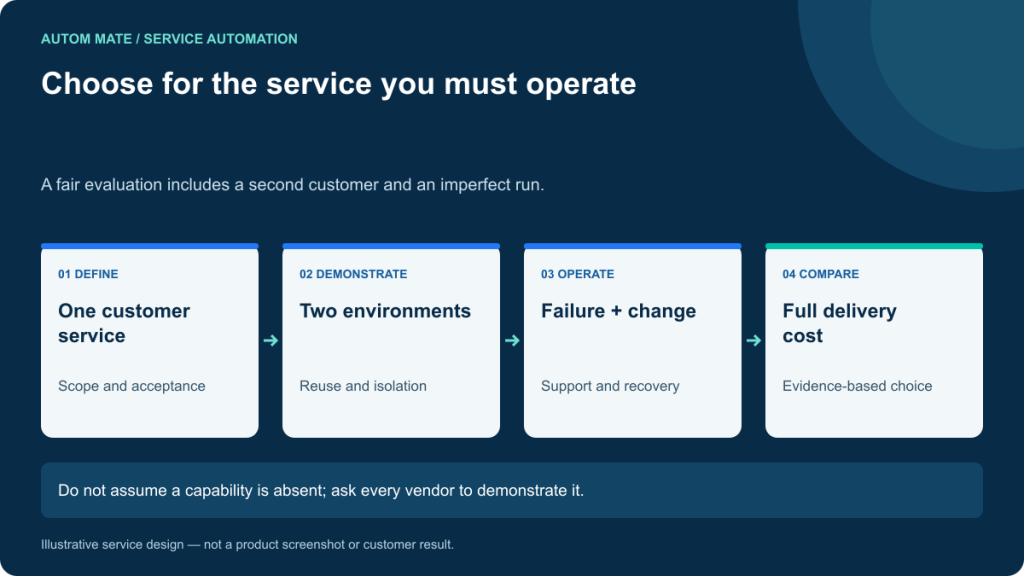The width and height of the screenshot is (1024, 576).
Task: Click the 'Failure + change' heading
Action: 618,311
